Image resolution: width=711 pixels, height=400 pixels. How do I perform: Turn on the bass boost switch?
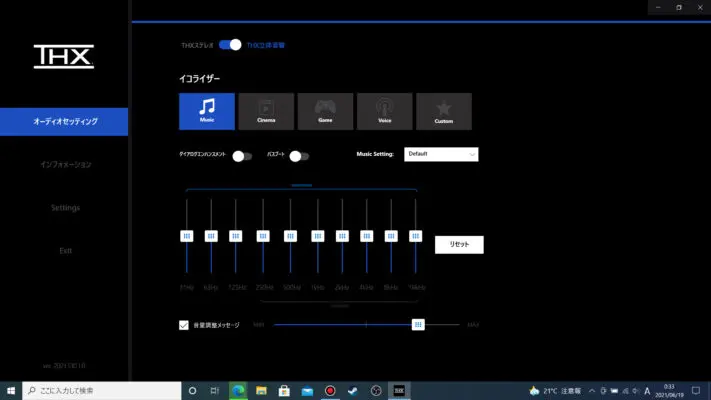(x=299, y=156)
